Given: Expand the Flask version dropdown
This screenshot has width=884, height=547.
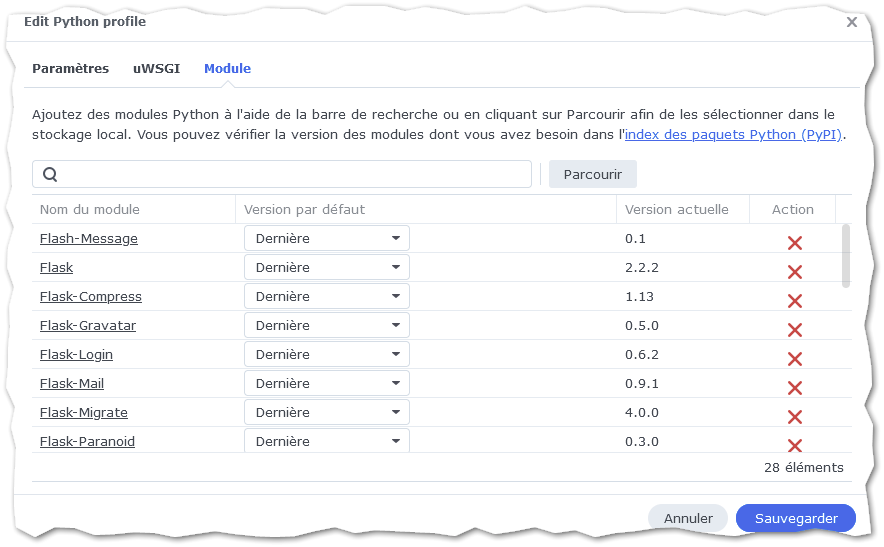Looking at the screenshot, I should tap(326, 268).
